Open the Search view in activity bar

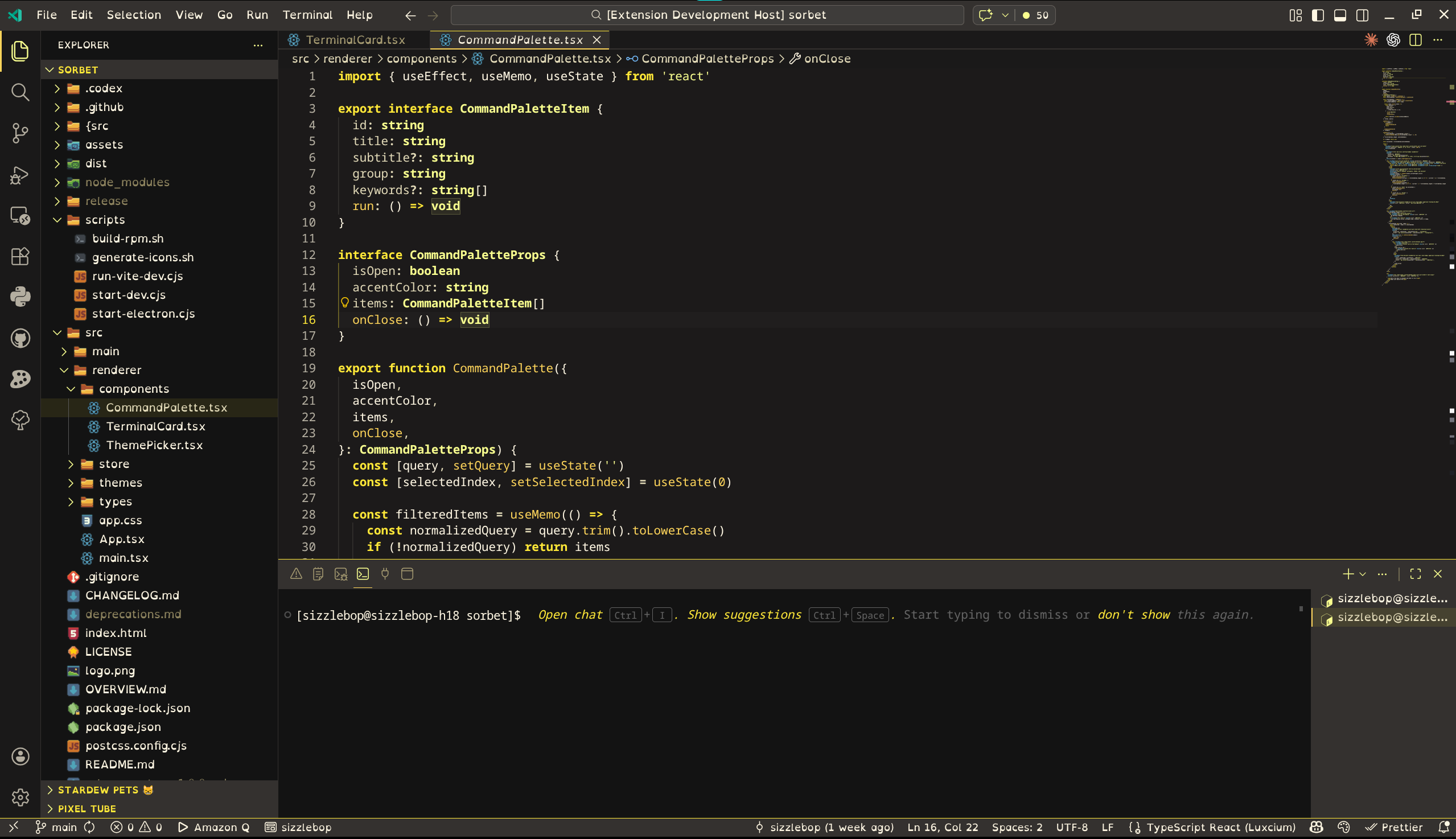tap(20, 92)
